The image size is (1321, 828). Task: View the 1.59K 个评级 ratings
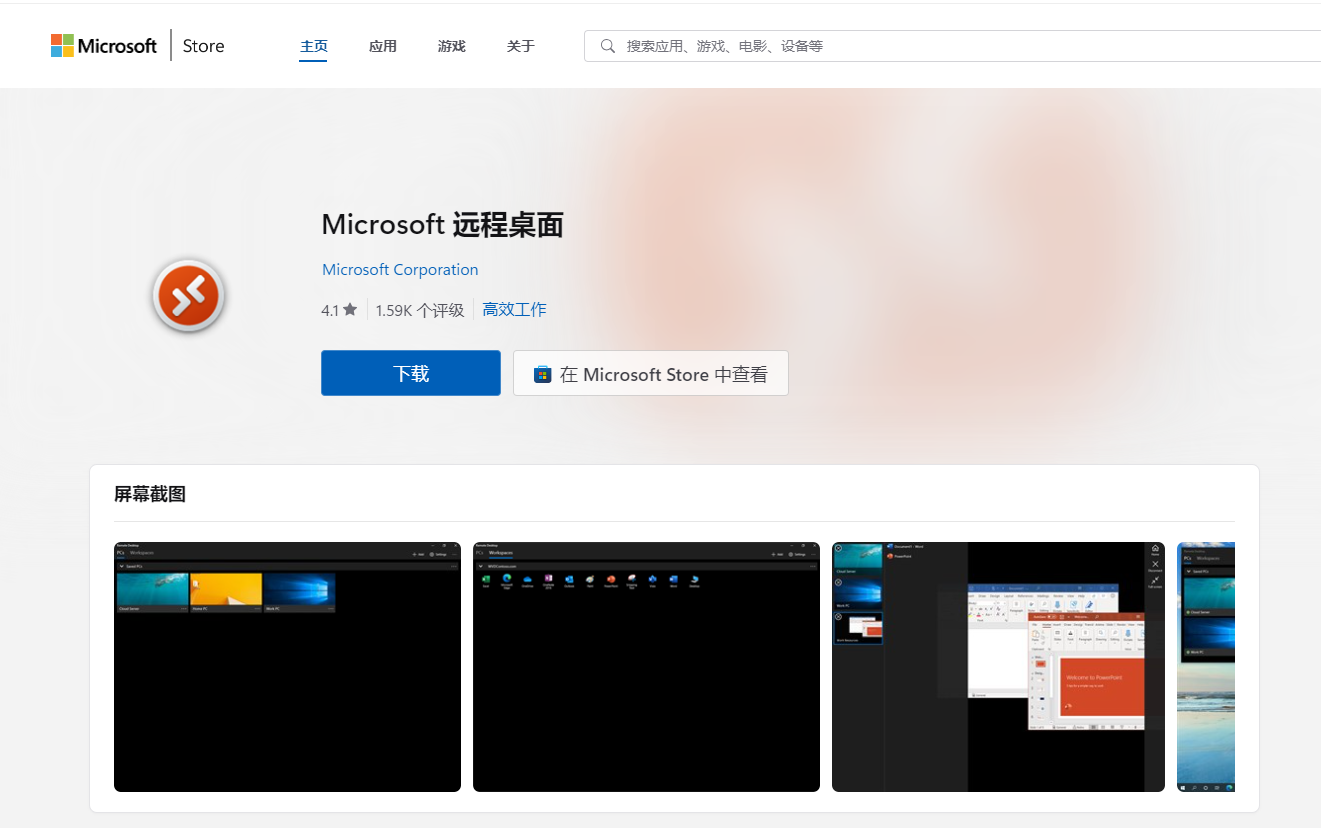(420, 310)
